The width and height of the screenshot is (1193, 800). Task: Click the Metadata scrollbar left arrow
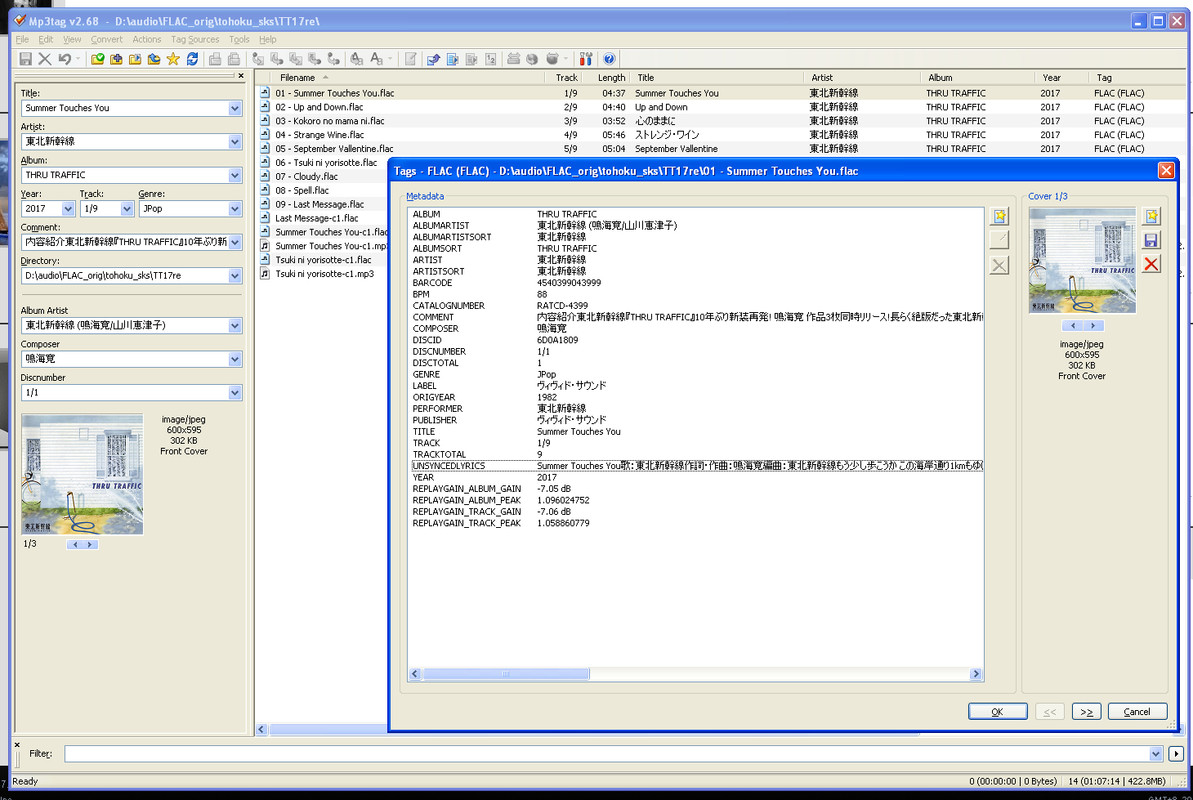(415, 674)
